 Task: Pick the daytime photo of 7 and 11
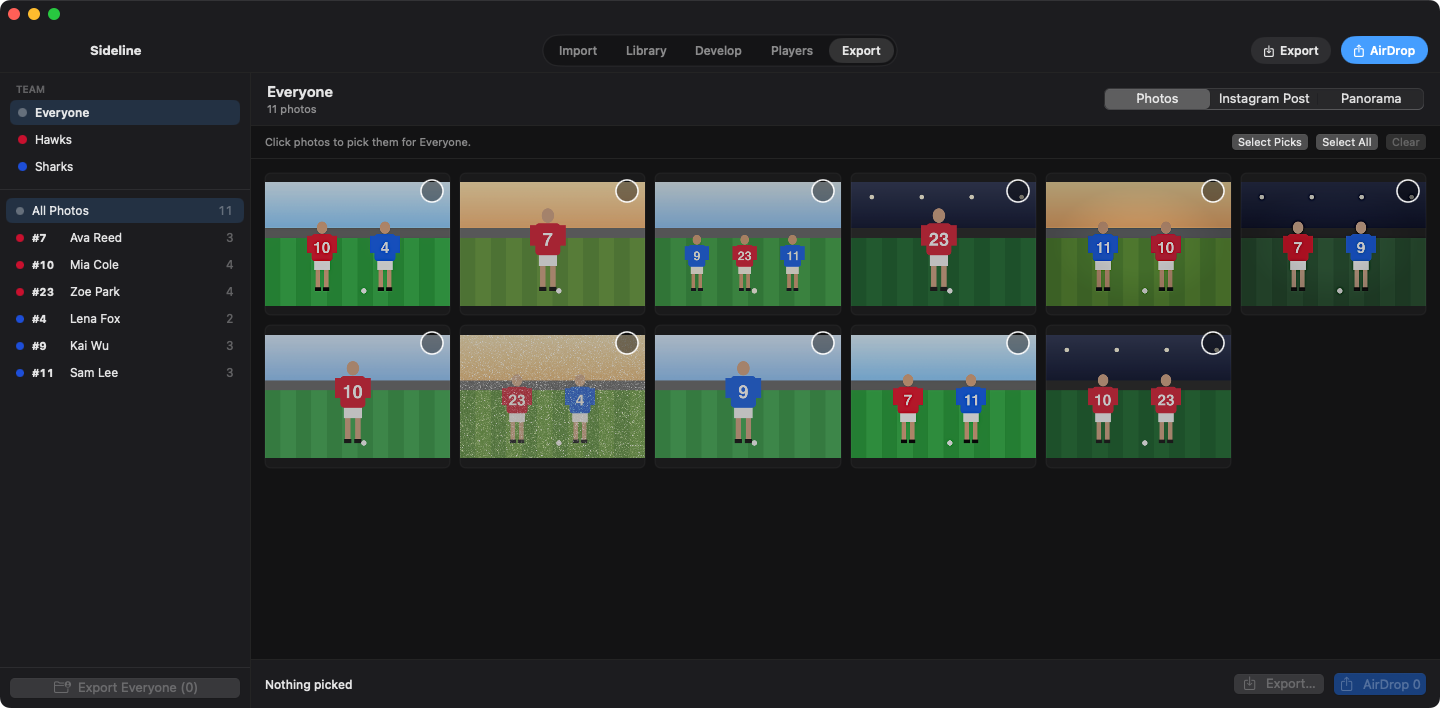tap(1018, 343)
